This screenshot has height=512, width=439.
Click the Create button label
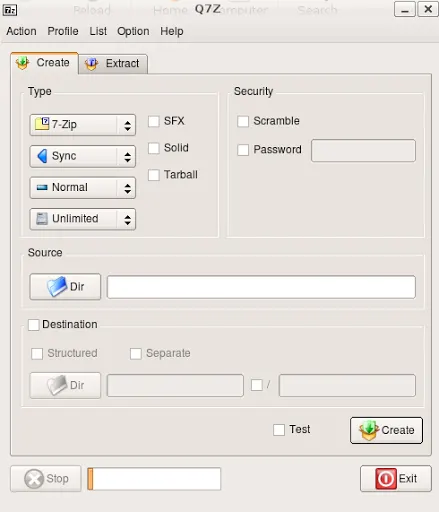(398, 430)
